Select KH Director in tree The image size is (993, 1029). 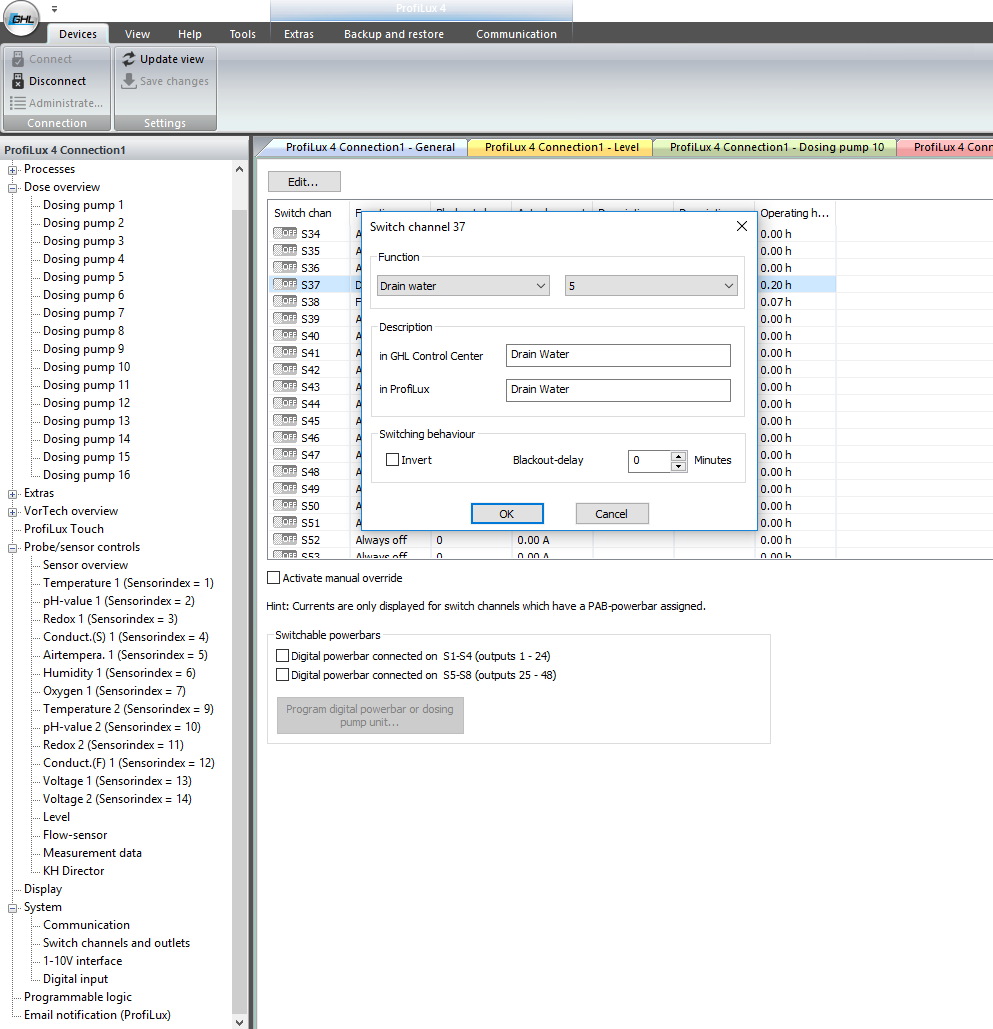point(74,871)
